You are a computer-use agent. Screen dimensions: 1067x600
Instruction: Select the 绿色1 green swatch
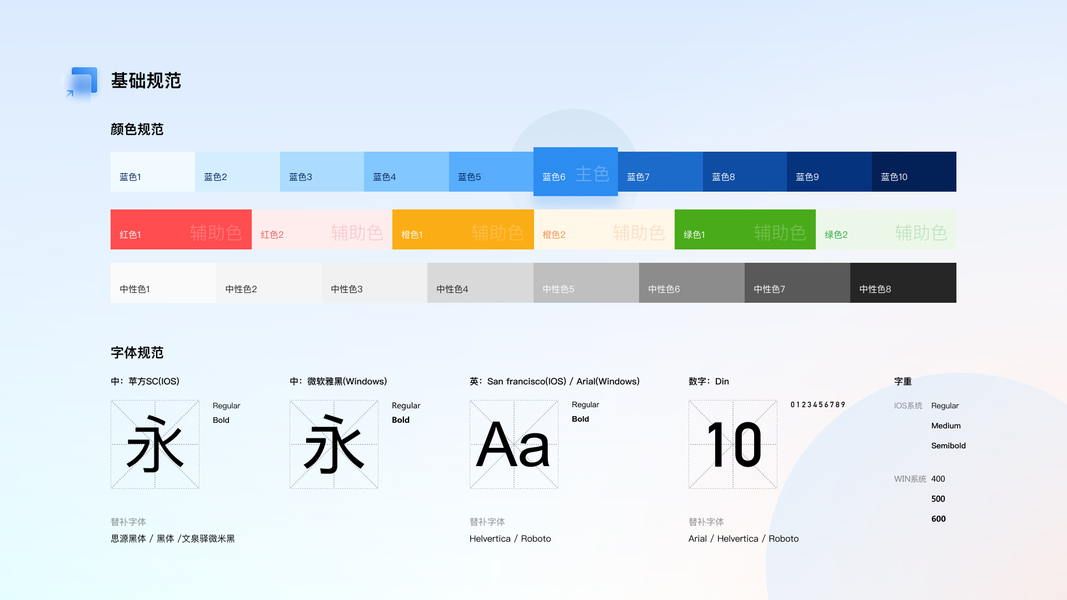(745, 229)
